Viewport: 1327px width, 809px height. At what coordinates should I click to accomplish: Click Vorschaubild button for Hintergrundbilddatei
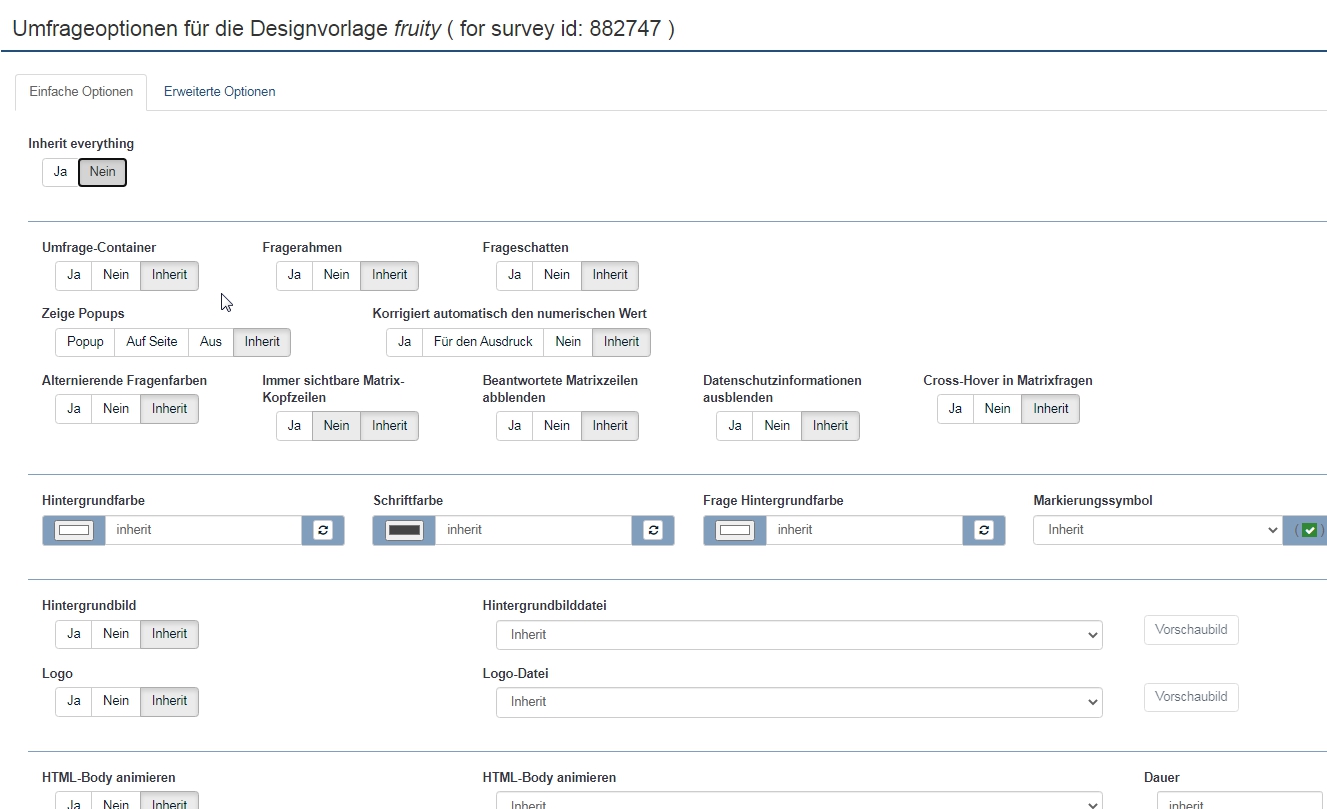coord(1190,630)
